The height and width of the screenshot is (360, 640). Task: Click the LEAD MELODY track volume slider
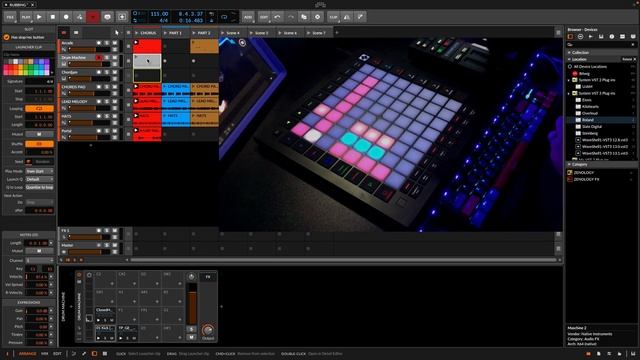click(x=89, y=108)
